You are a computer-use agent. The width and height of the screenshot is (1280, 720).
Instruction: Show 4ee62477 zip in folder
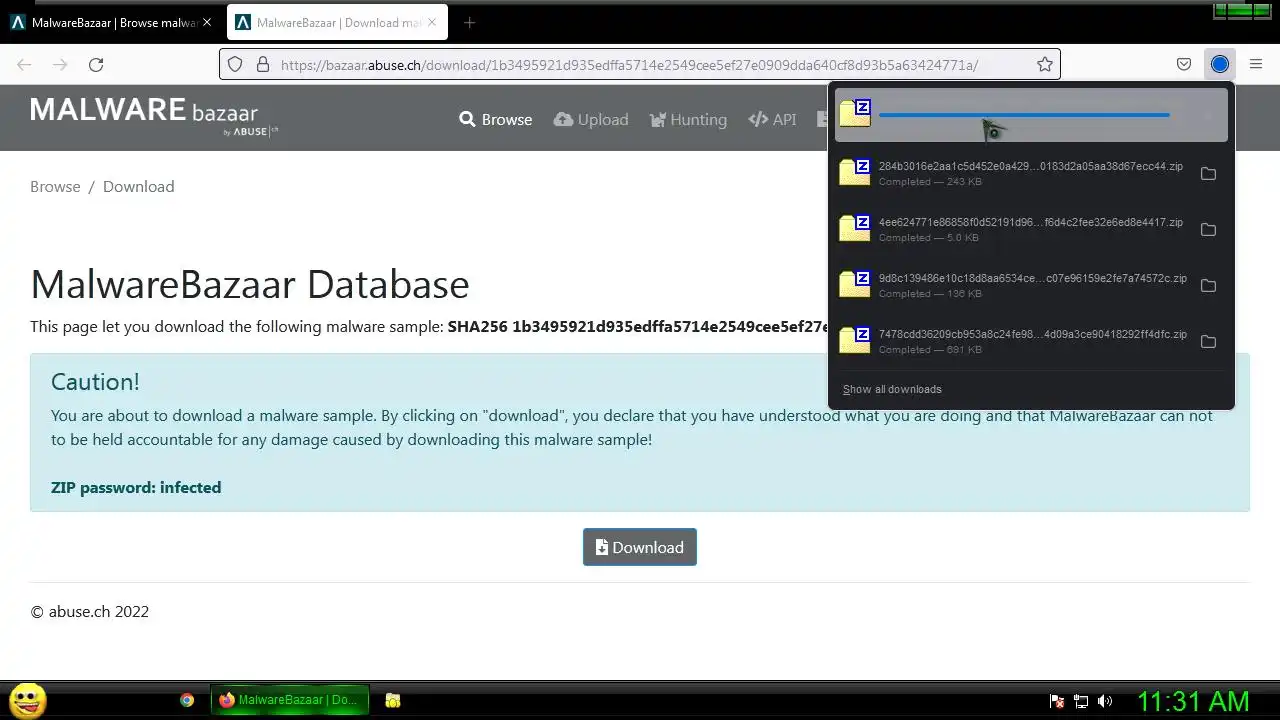[x=1208, y=229]
